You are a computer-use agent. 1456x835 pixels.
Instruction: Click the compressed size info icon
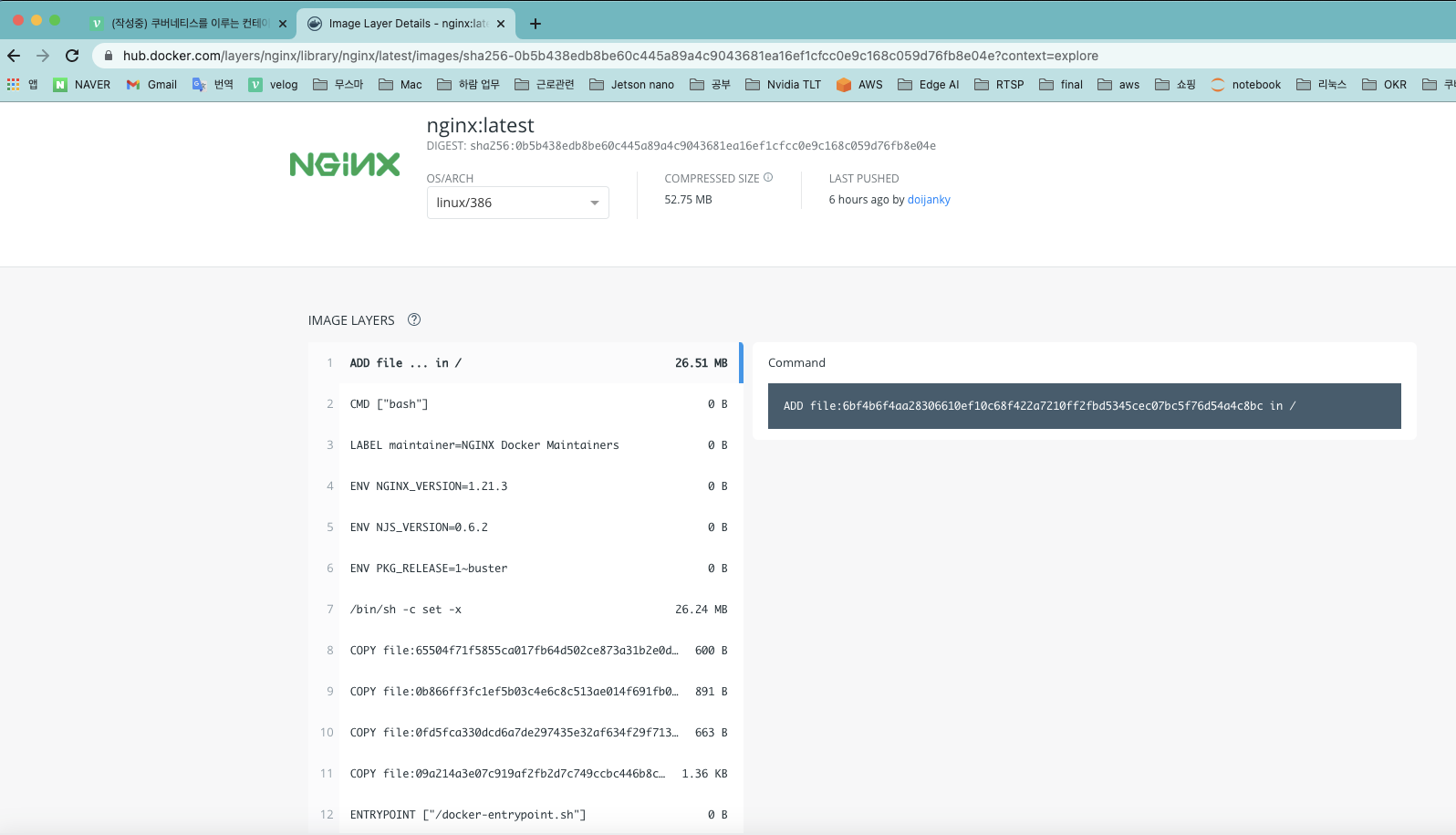[x=768, y=177]
